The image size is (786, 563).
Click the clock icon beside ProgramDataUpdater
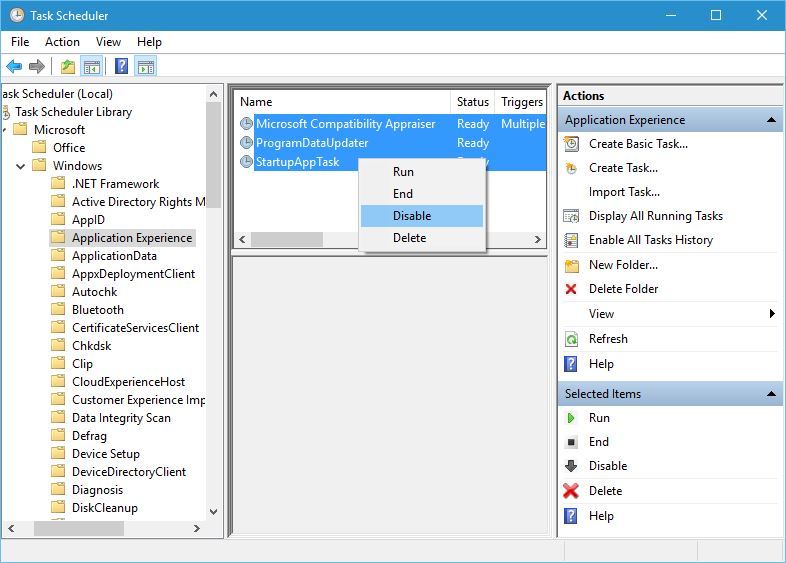pos(246,142)
